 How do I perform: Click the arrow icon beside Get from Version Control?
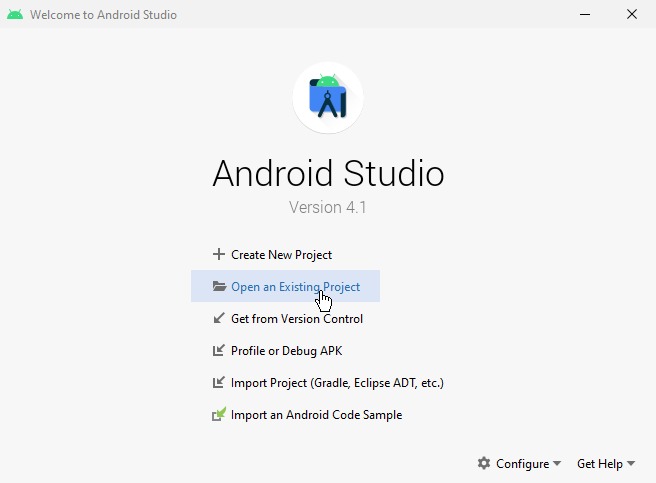coord(219,319)
